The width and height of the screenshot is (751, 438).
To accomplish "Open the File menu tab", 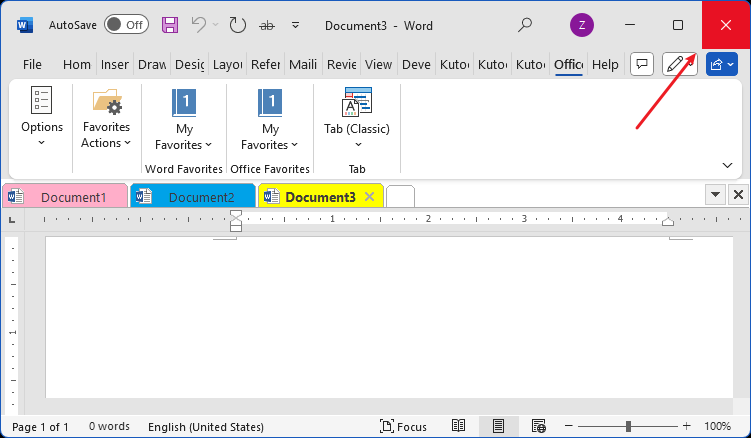I will tap(32, 64).
